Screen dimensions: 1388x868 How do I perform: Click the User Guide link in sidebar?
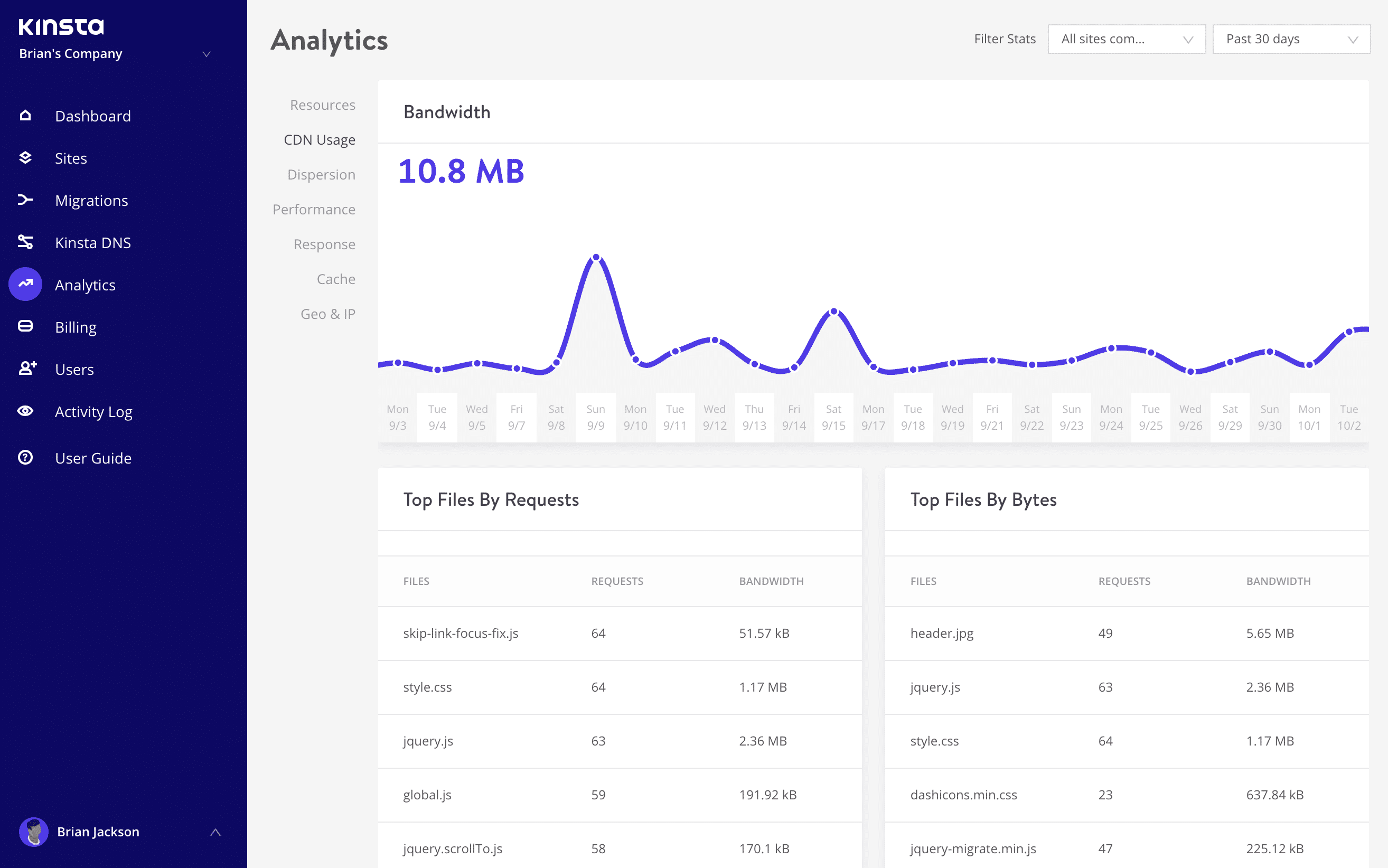click(x=94, y=458)
